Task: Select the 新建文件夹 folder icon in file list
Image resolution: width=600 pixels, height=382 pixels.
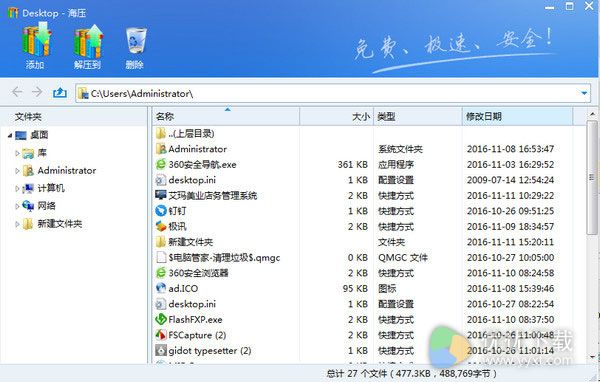Action: click(x=161, y=242)
